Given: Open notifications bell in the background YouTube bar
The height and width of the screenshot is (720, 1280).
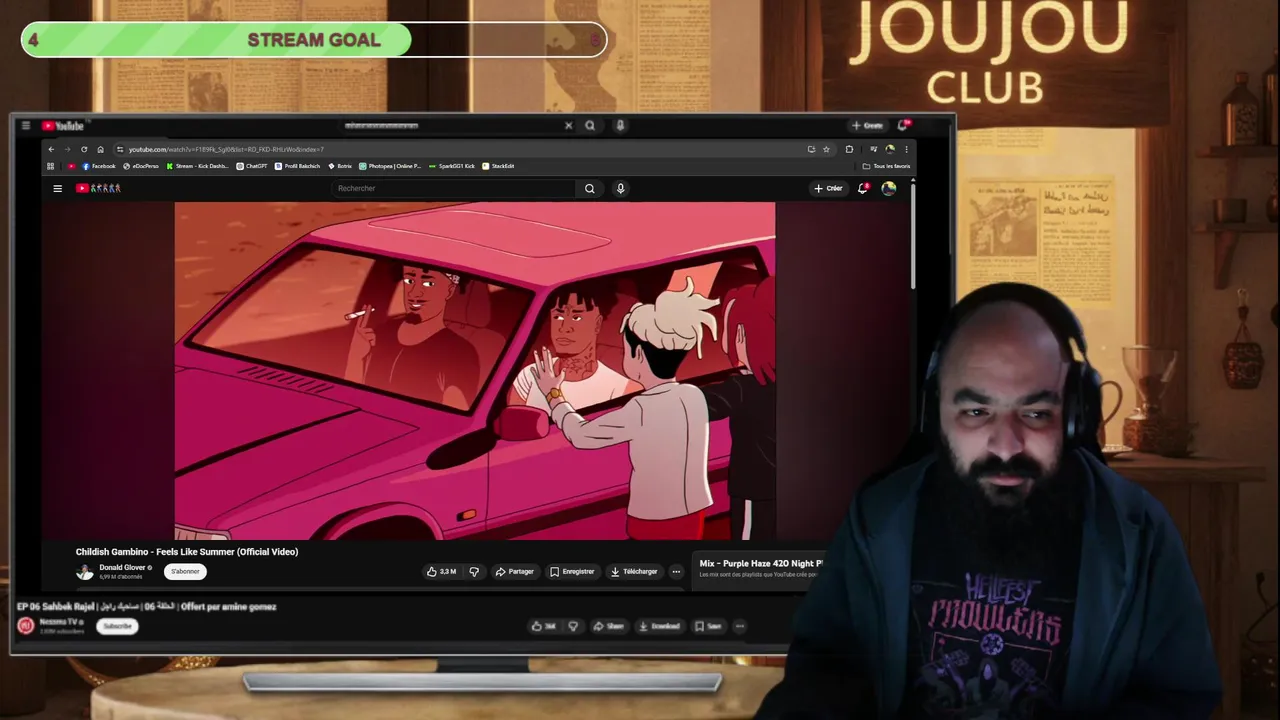Looking at the screenshot, I should [x=903, y=125].
